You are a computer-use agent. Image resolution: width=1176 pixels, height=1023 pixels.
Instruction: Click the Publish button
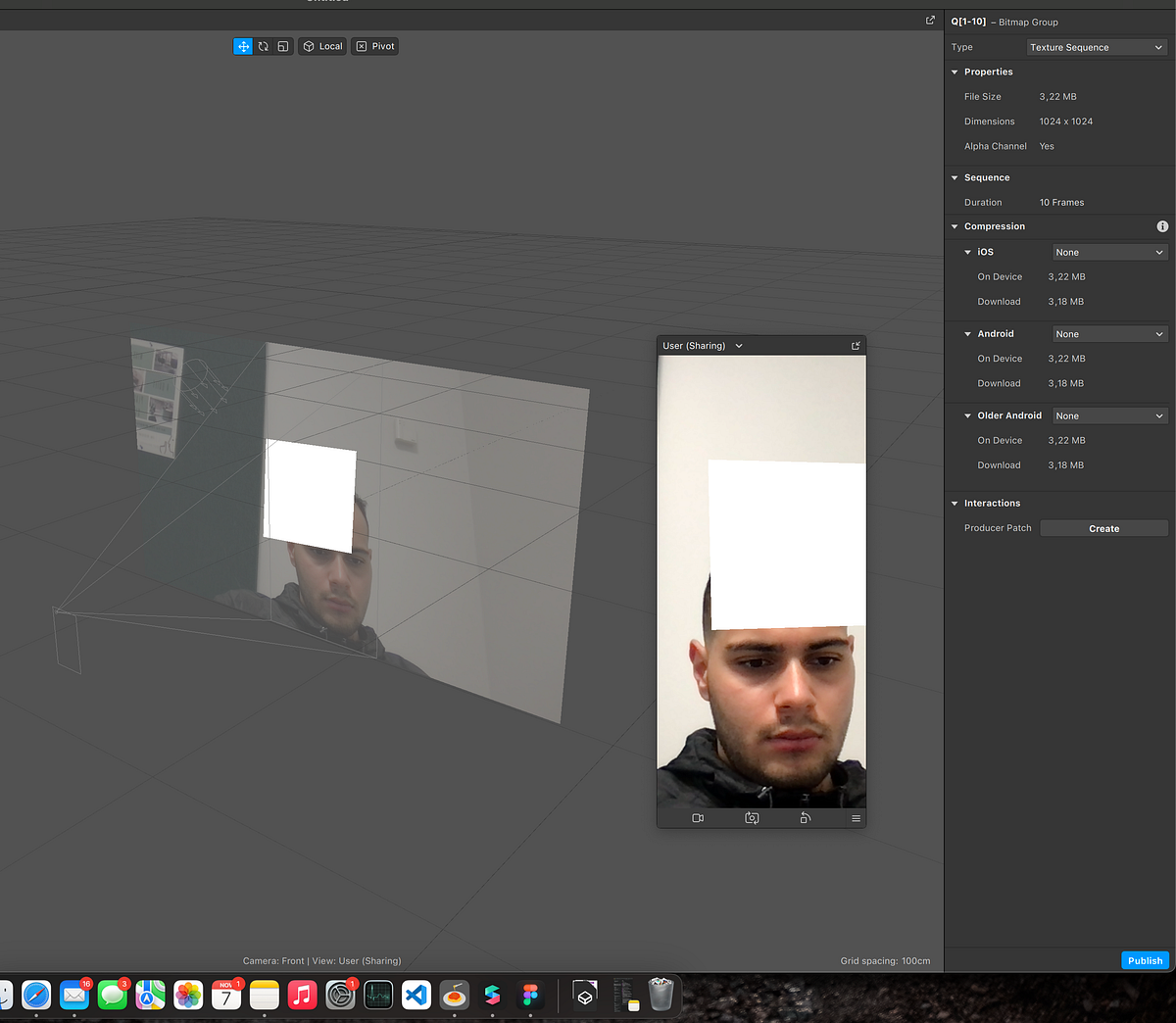pyautogui.click(x=1145, y=960)
